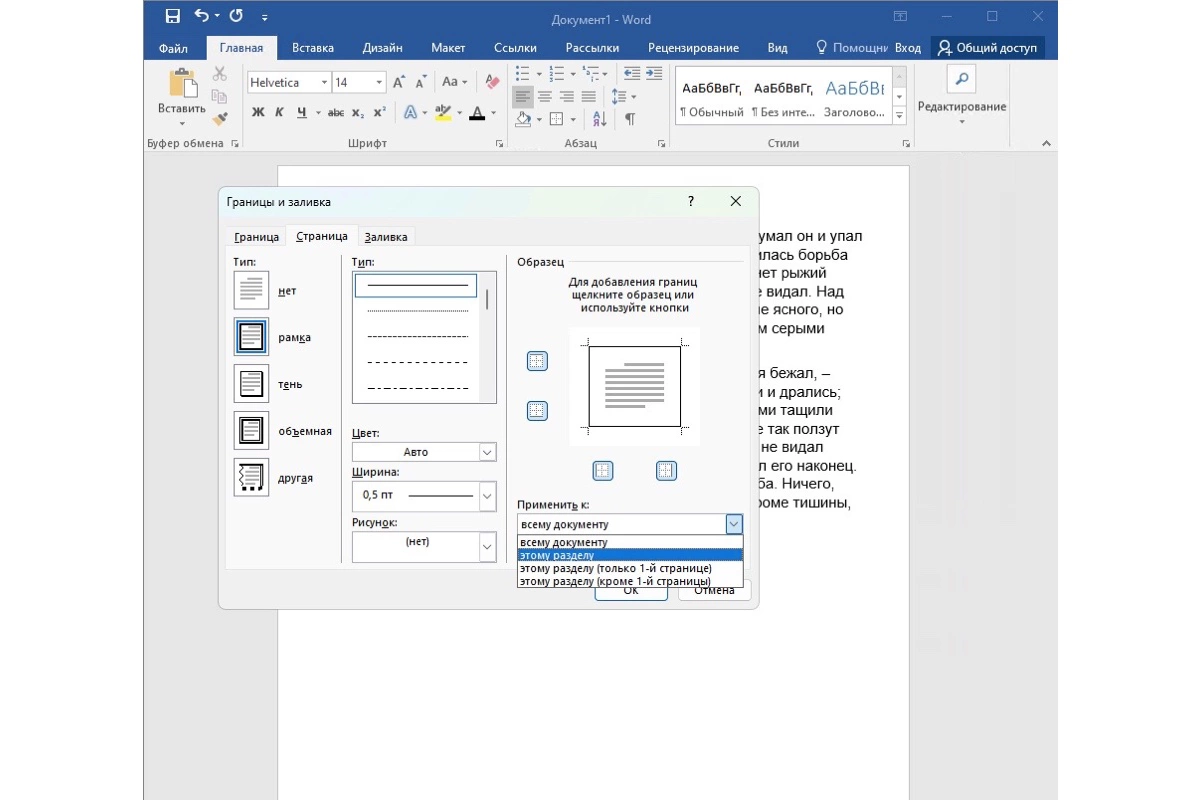This screenshot has width=1200, height=800.
Task: Click the Общий доступ button
Action: (987, 48)
